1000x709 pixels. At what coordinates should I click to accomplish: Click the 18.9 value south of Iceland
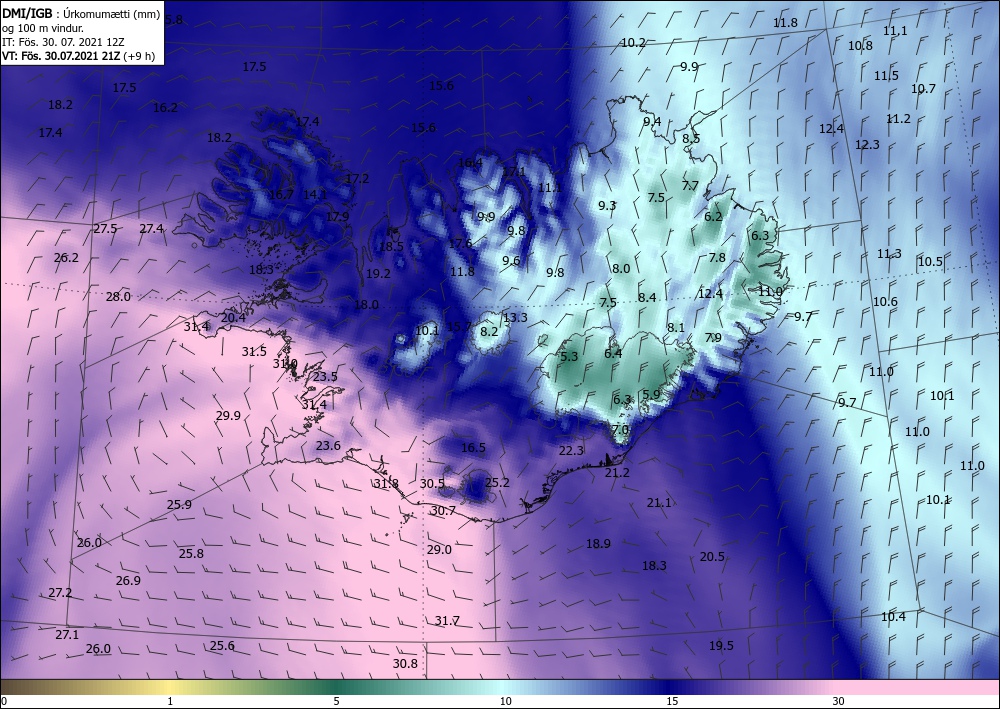598,544
